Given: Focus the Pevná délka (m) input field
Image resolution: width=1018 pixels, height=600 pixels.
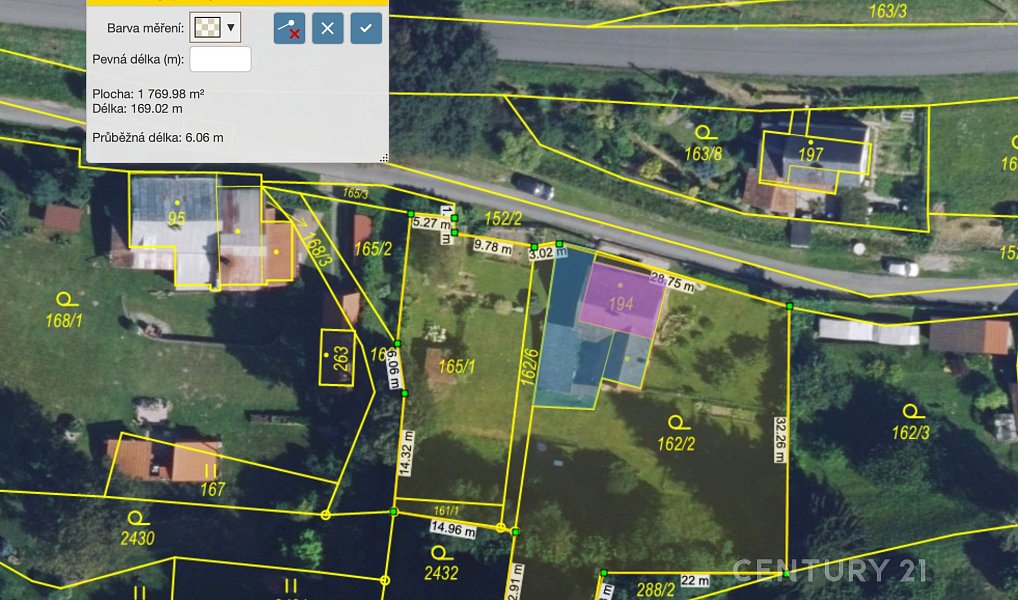Looking at the screenshot, I should click(x=220, y=59).
